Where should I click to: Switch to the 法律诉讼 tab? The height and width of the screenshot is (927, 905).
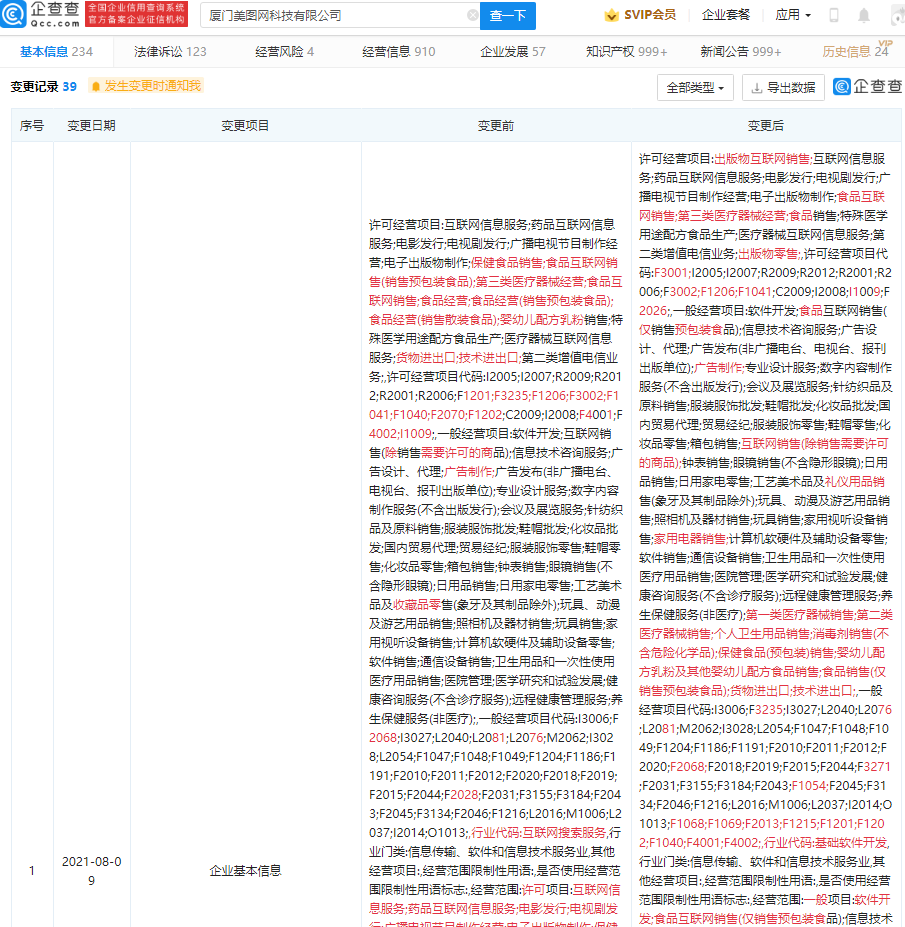(170, 52)
